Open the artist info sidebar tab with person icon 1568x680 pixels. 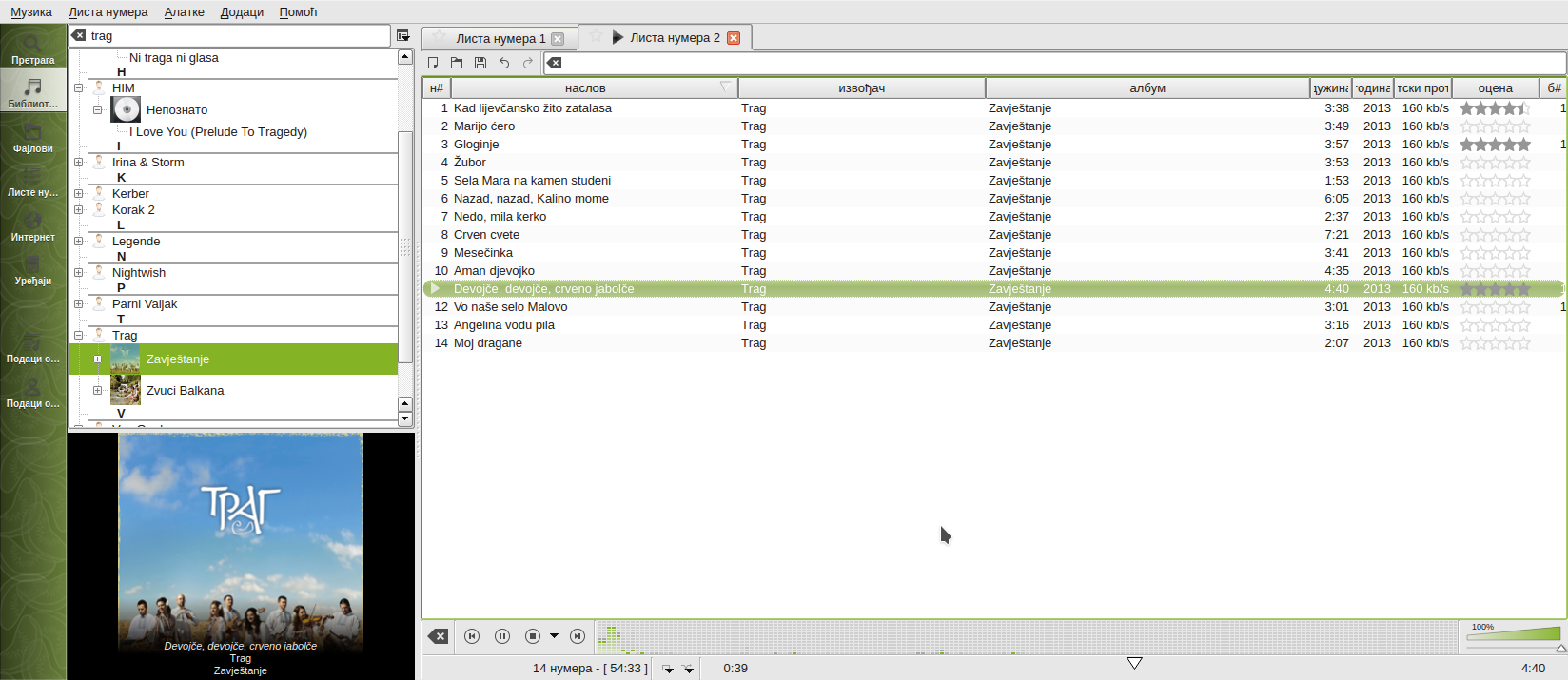click(33, 392)
